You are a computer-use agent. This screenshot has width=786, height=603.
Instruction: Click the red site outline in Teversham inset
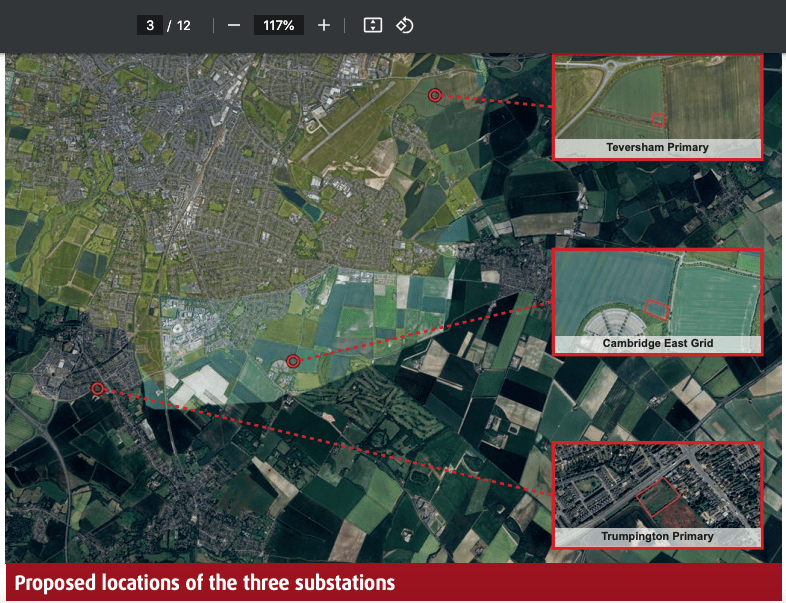pos(659,119)
